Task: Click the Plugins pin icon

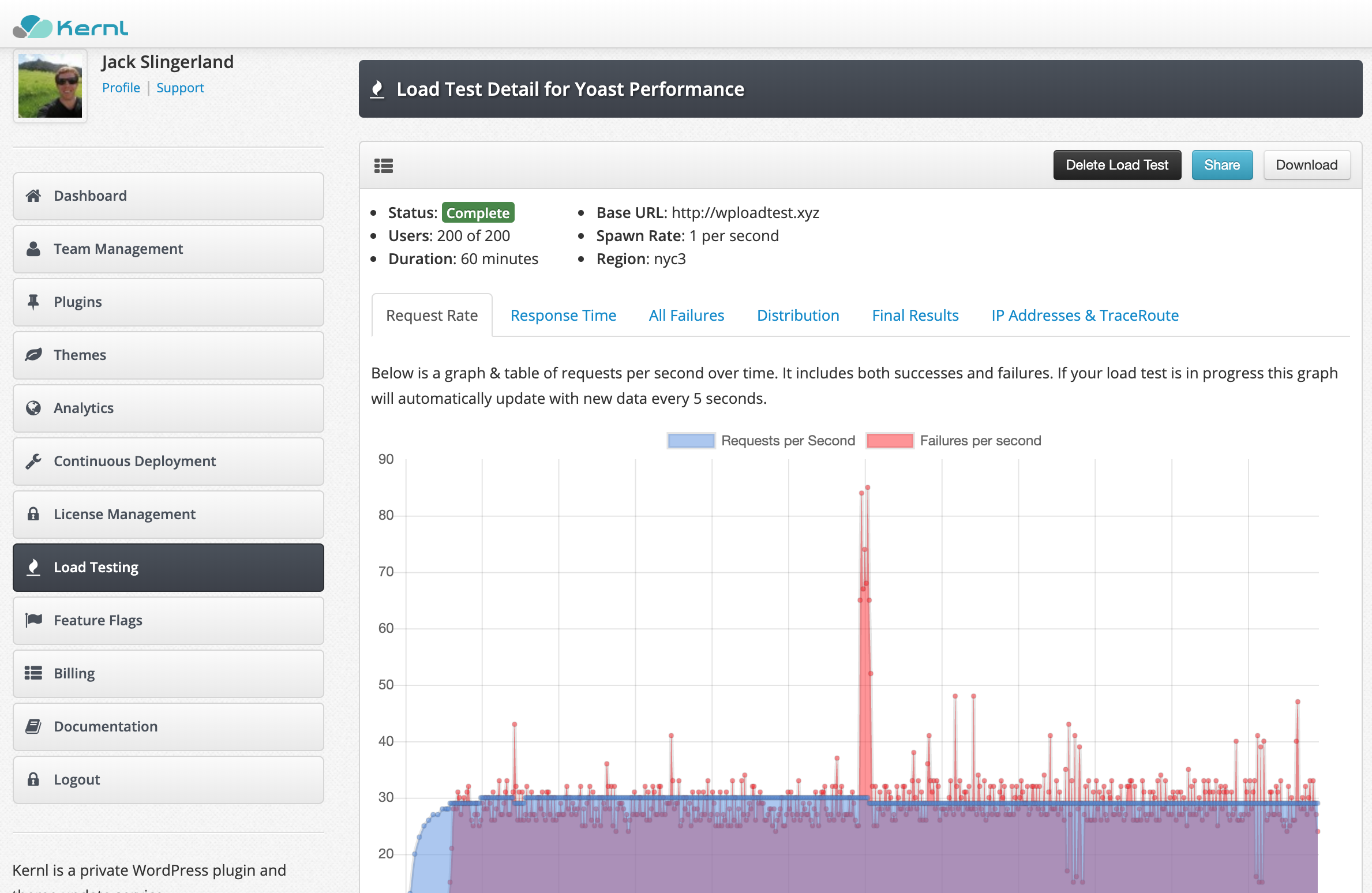Action: click(33, 302)
